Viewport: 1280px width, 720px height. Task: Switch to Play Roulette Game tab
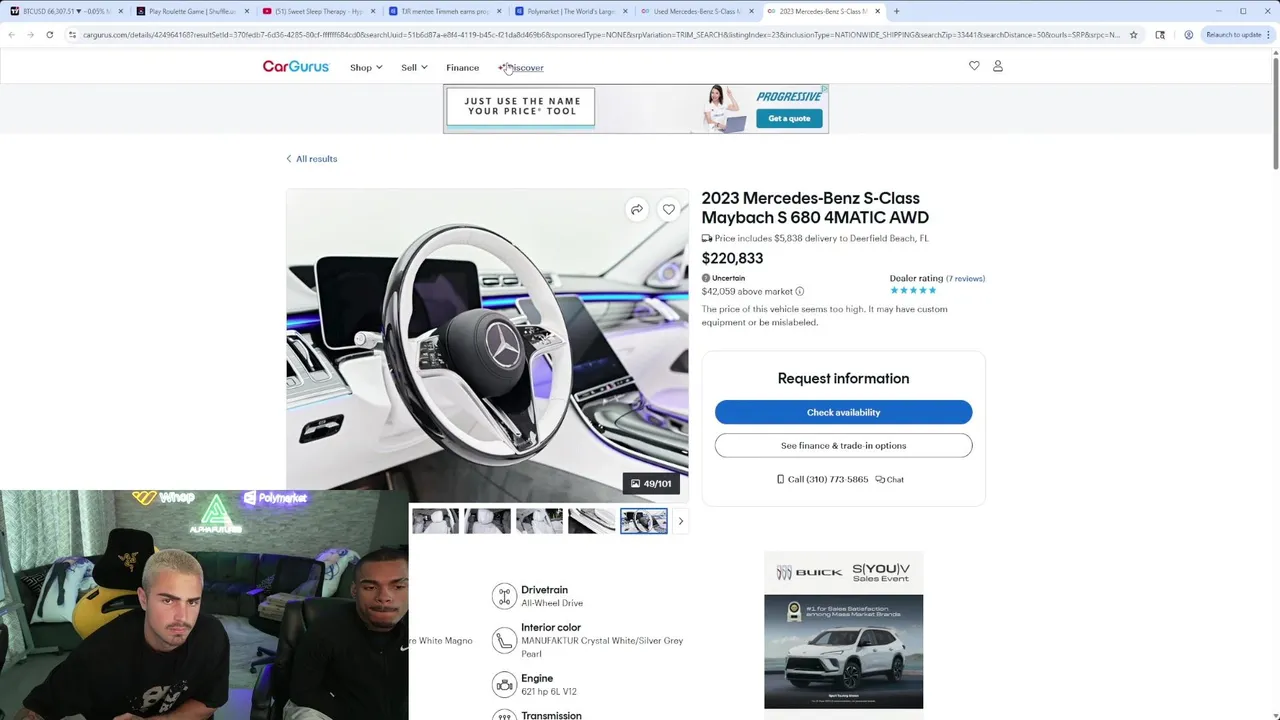point(191,11)
